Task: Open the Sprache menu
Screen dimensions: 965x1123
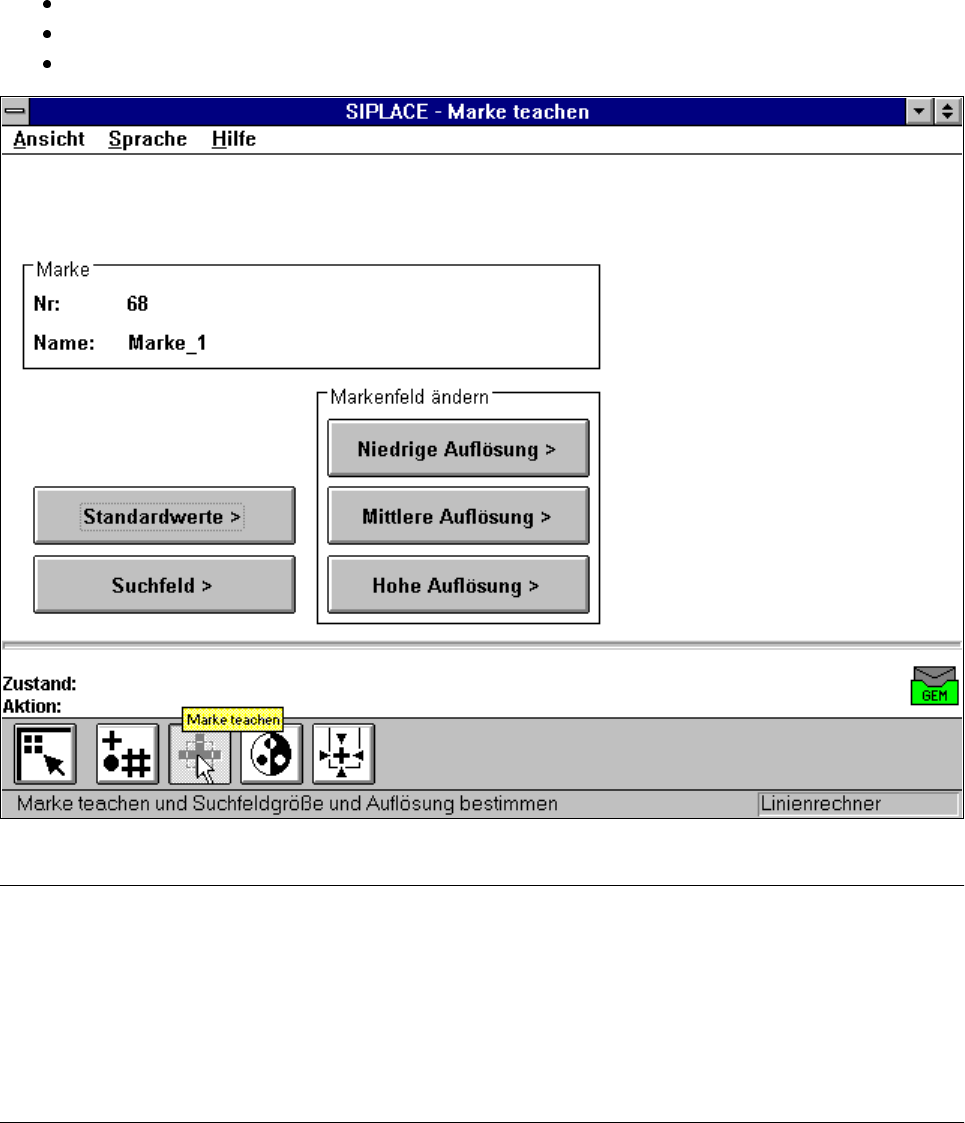Action: [147, 139]
